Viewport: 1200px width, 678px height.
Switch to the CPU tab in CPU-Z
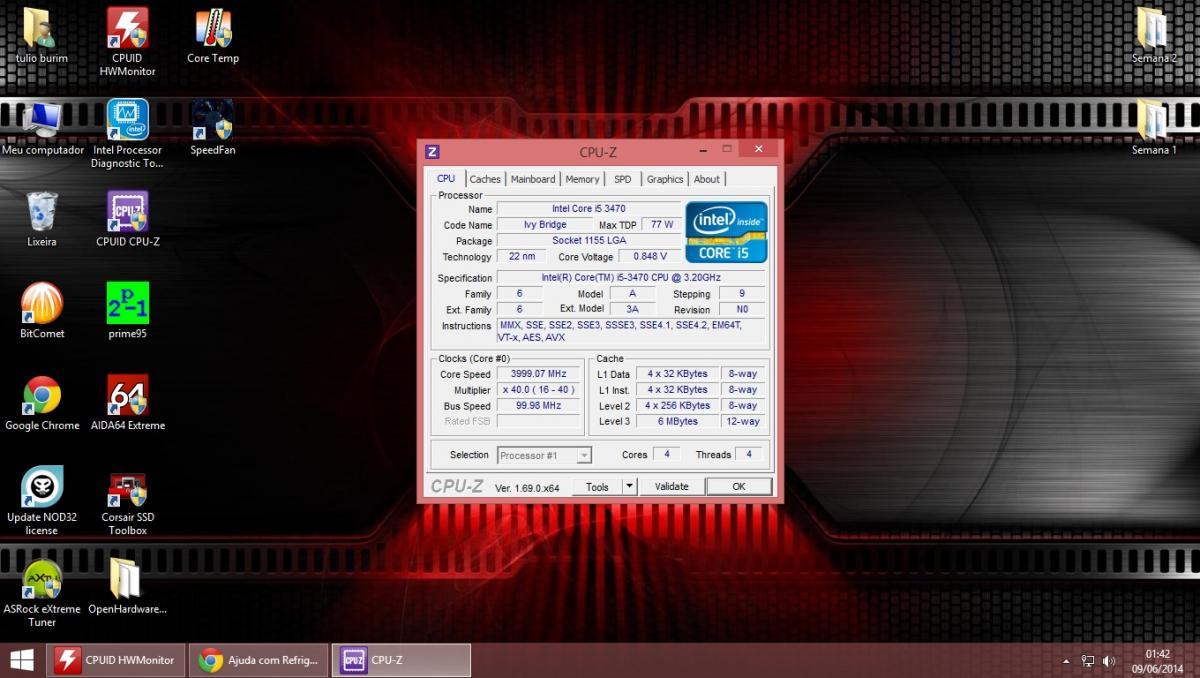click(x=446, y=178)
